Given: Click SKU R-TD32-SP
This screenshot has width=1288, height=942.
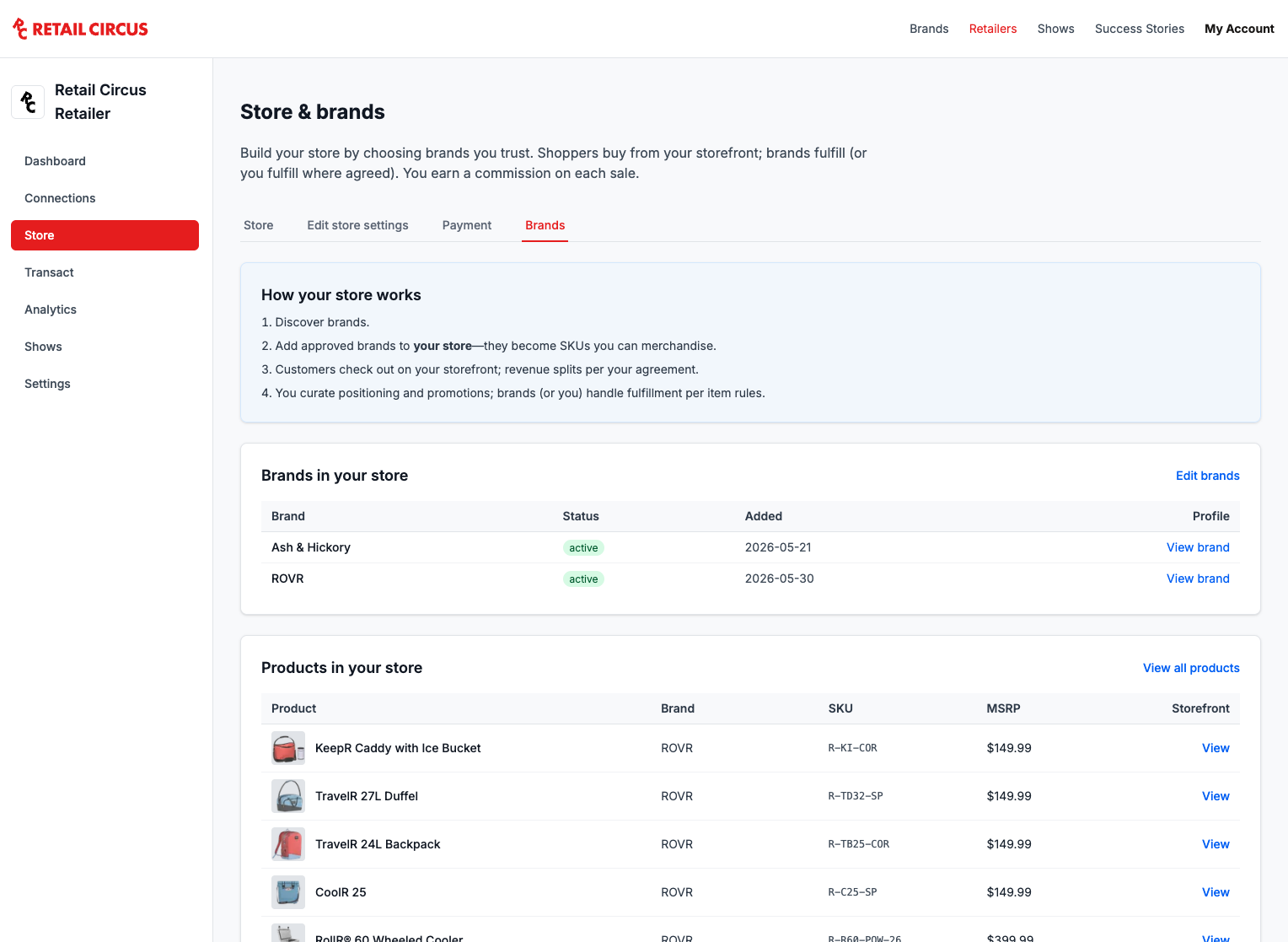Looking at the screenshot, I should [856, 796].
